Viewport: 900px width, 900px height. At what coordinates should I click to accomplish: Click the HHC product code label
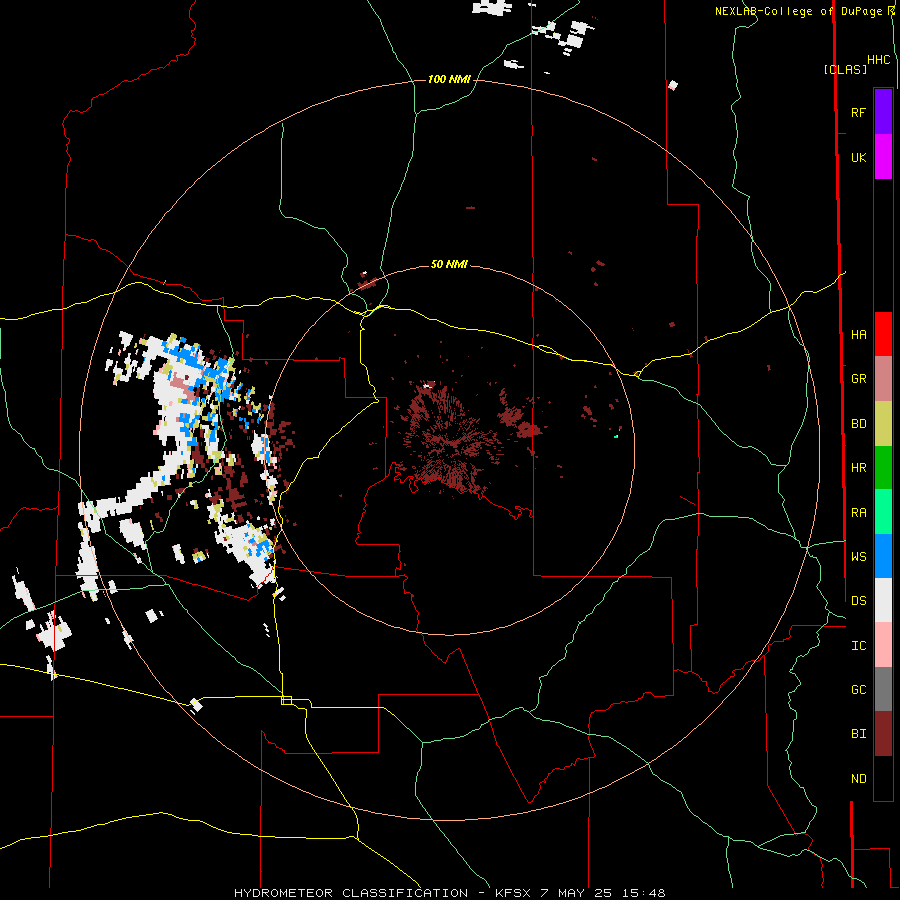[x=878, y=60]
